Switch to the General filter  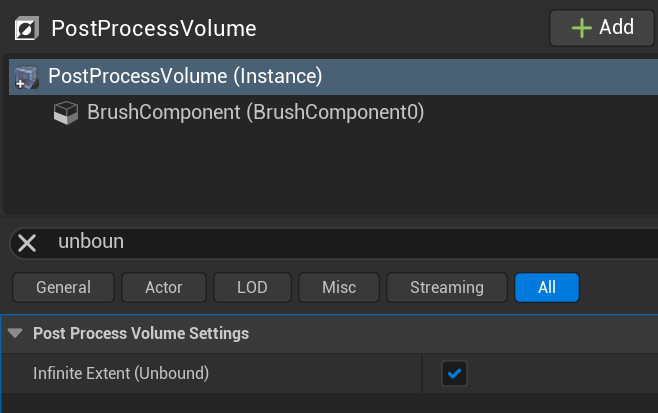pyautogui.click(x=63, y=287)
